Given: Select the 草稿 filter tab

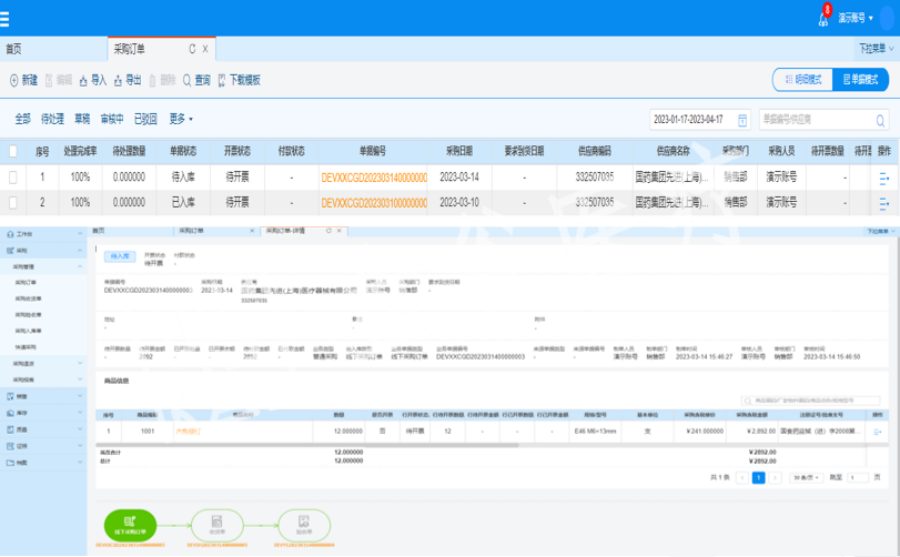Looking at the screenshot, I should (x=82, y=119).
